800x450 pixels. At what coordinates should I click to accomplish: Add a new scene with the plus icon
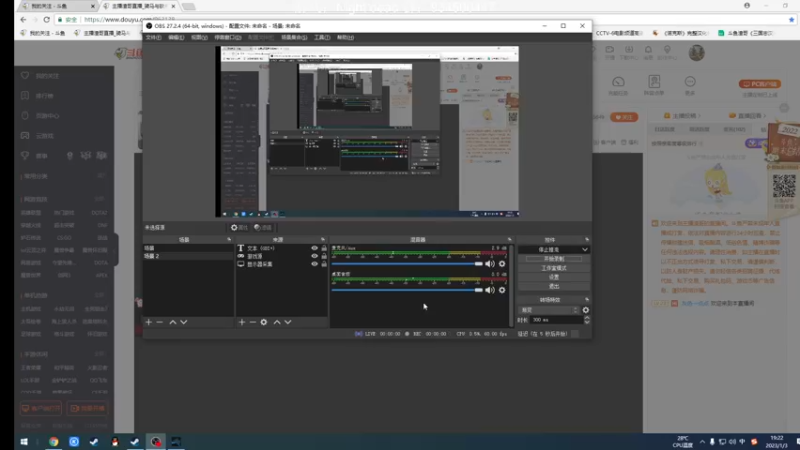click(148, 322)
